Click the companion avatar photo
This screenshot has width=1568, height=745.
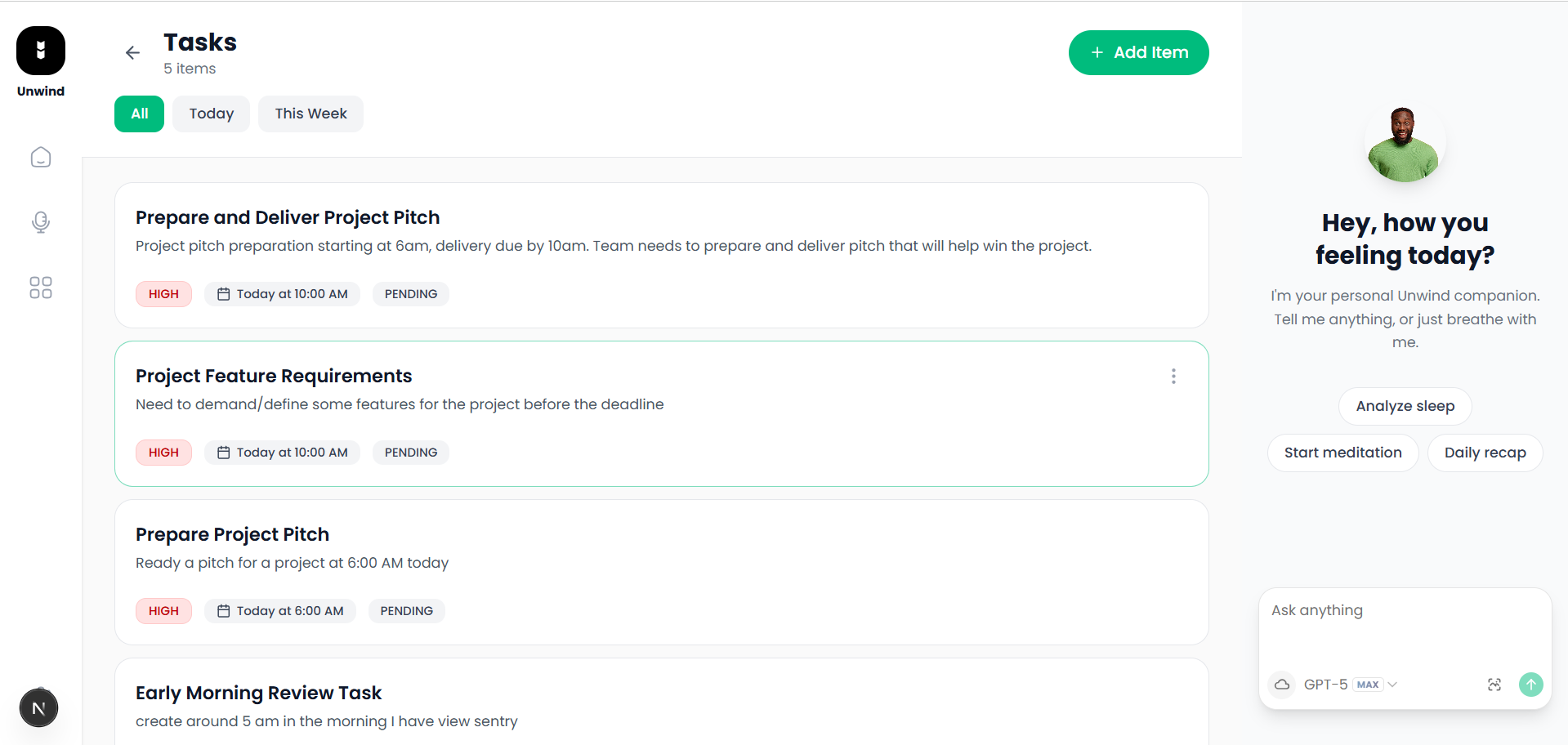click(x=1404, y=142)
